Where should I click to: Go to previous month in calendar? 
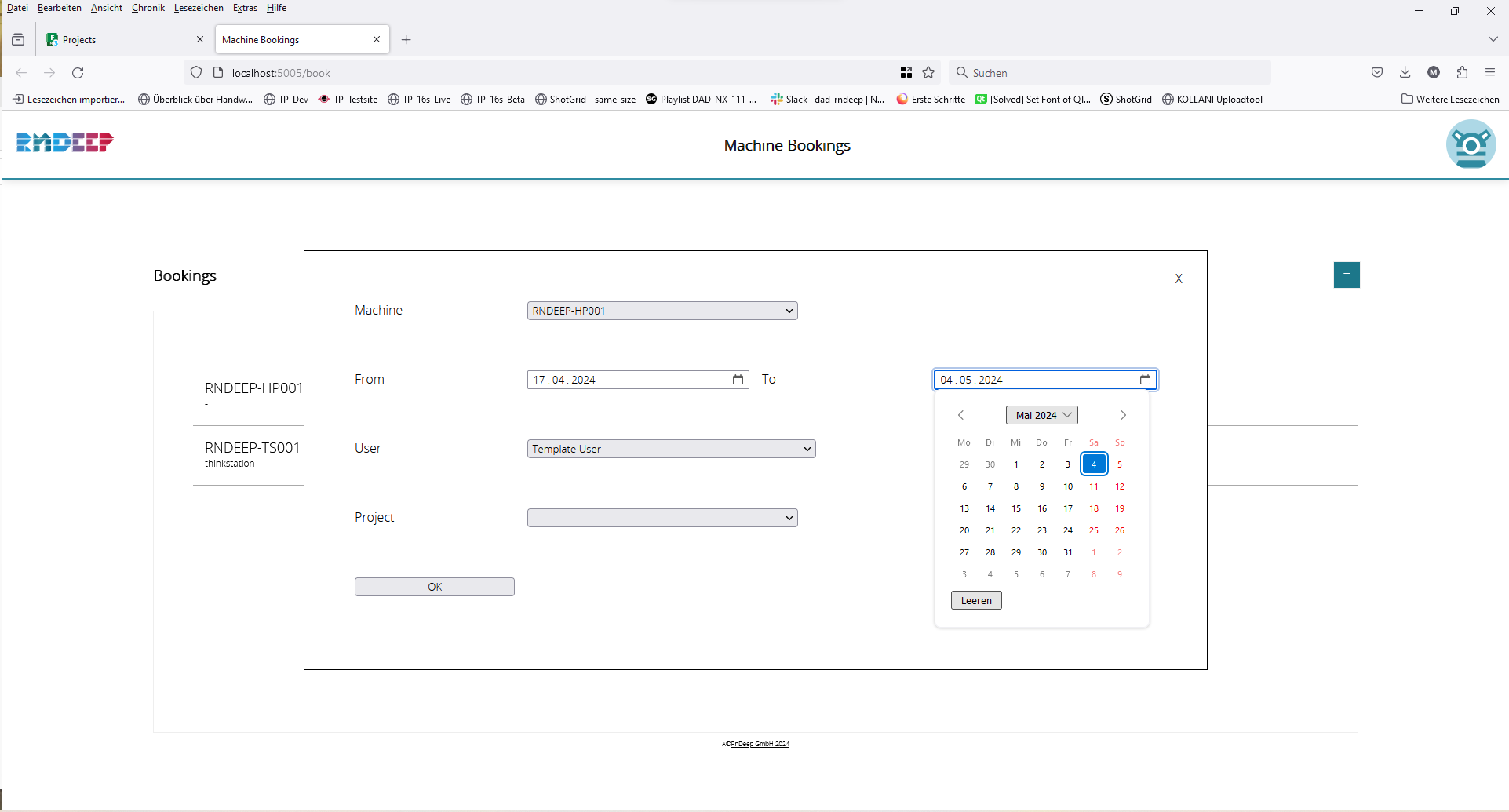960,415
